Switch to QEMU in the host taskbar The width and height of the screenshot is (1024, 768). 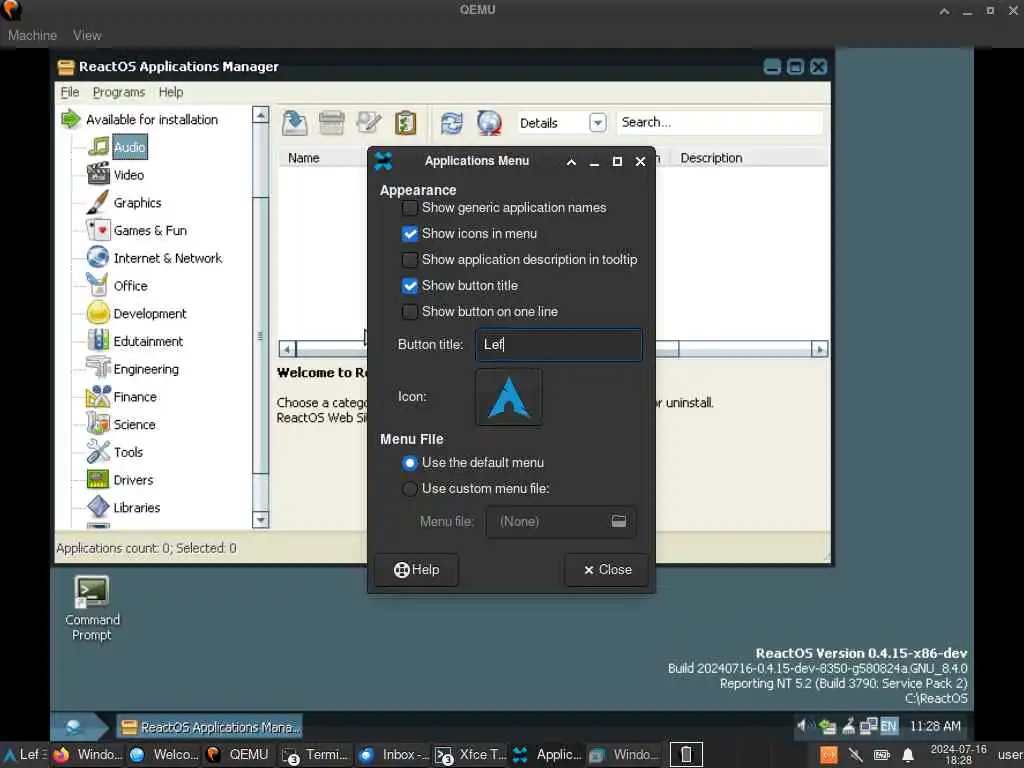[238, 755]
